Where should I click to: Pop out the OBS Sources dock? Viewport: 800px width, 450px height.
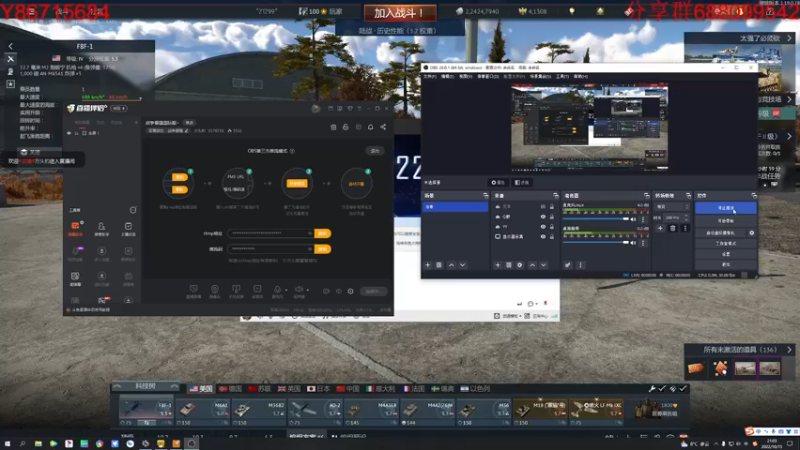coord(556,195)
